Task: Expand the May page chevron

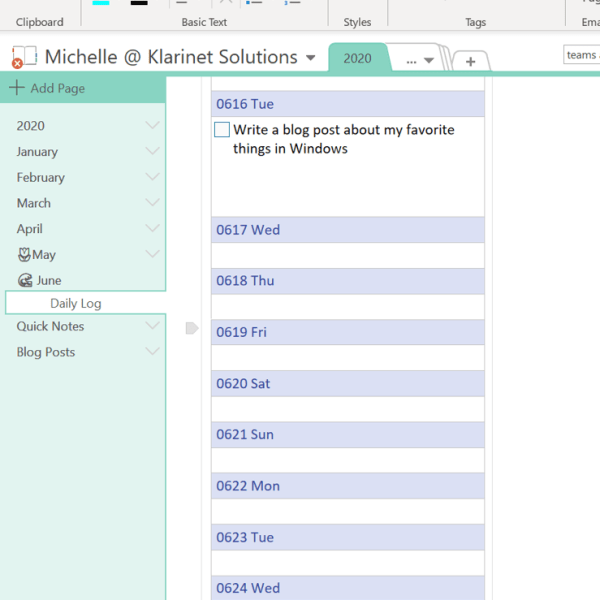Action: coord(152,254)
